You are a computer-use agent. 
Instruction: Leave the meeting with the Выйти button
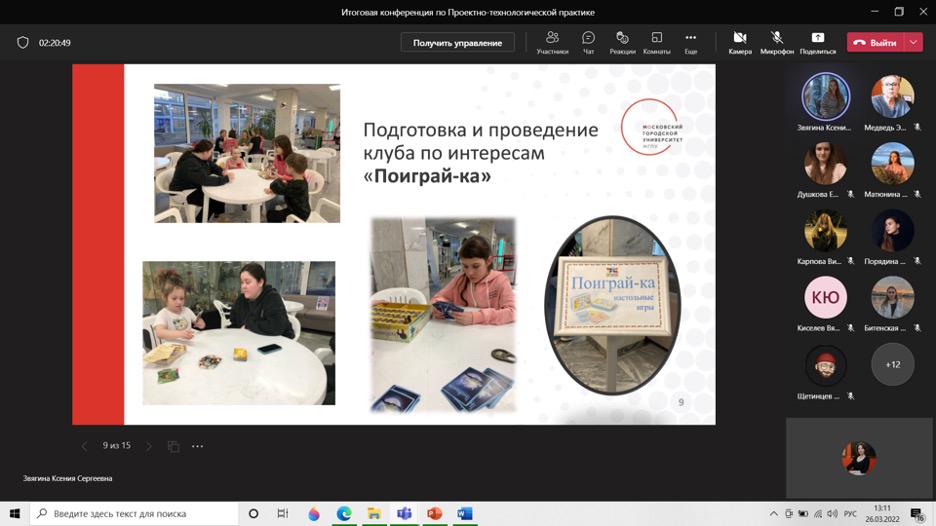coord(875,42)
